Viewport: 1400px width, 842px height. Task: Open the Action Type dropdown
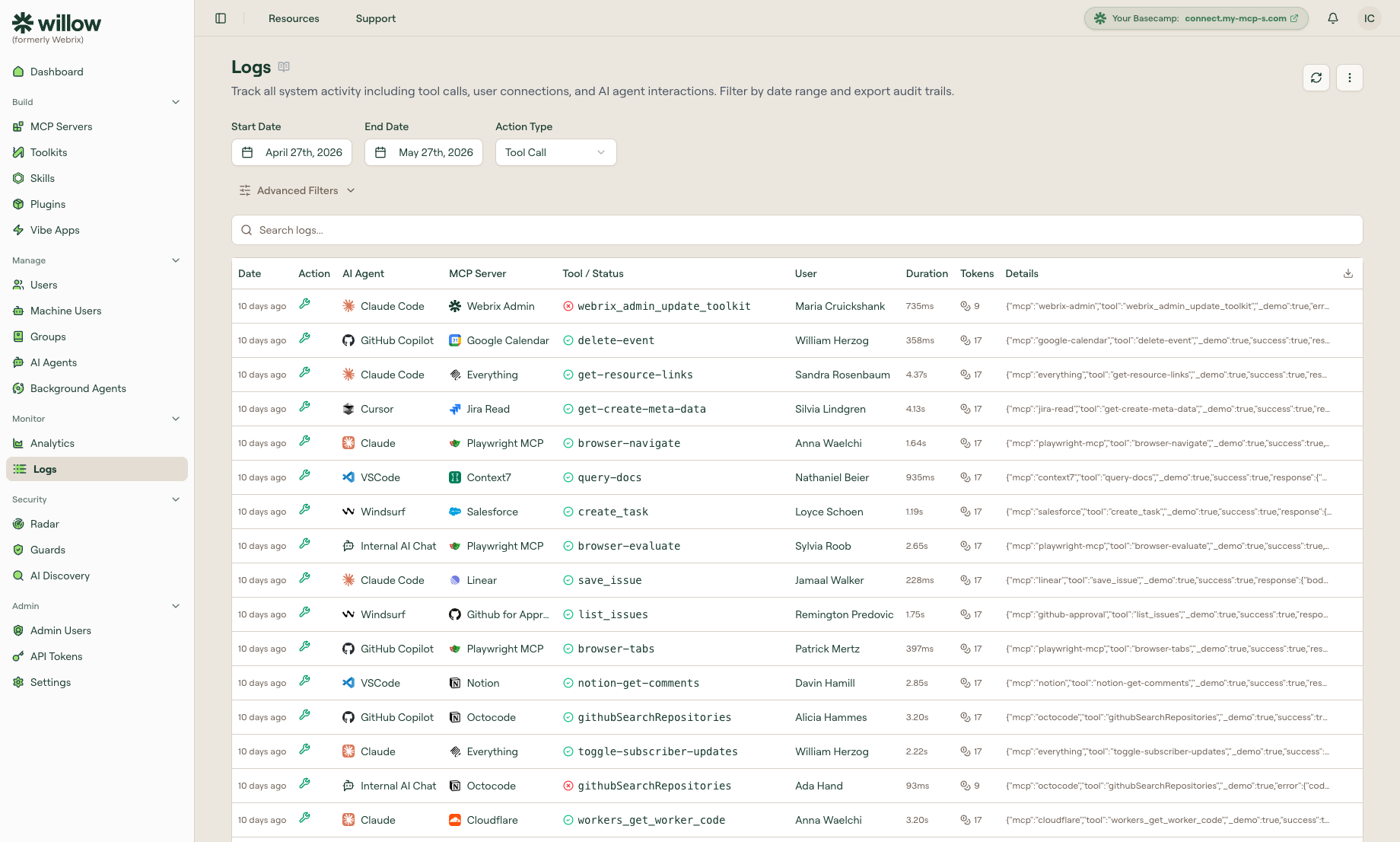(555, 152)
